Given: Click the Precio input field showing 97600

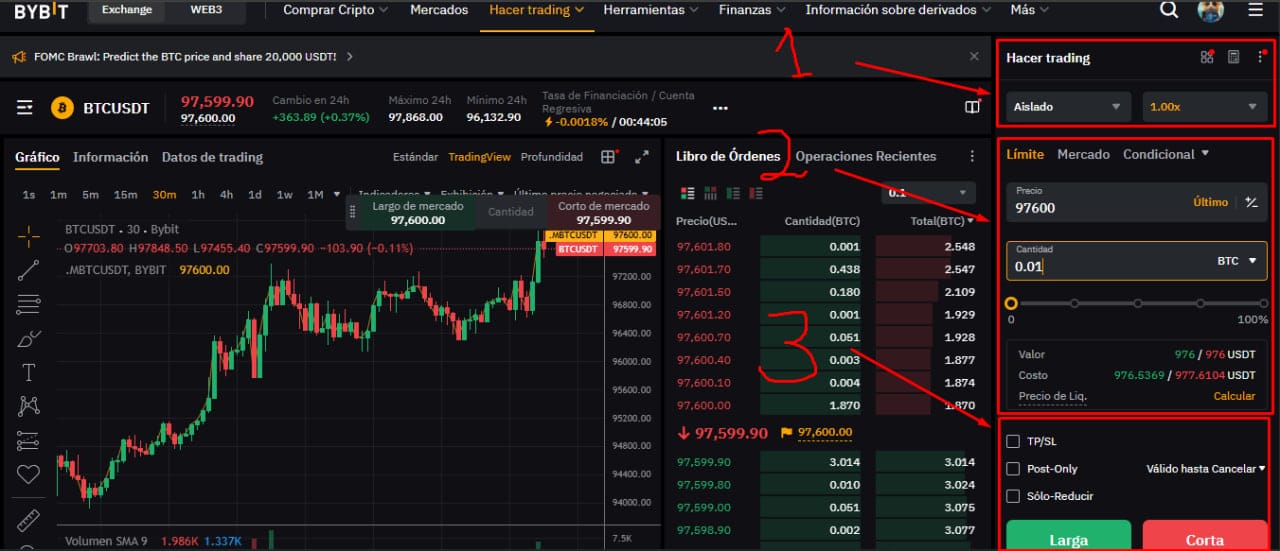Looking at the screenshot, I should 1137,202.
